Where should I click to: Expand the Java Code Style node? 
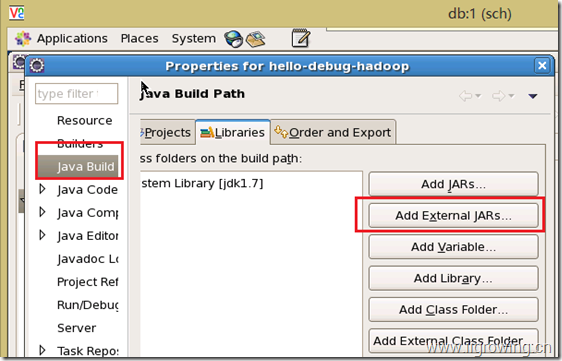(42, 189)
